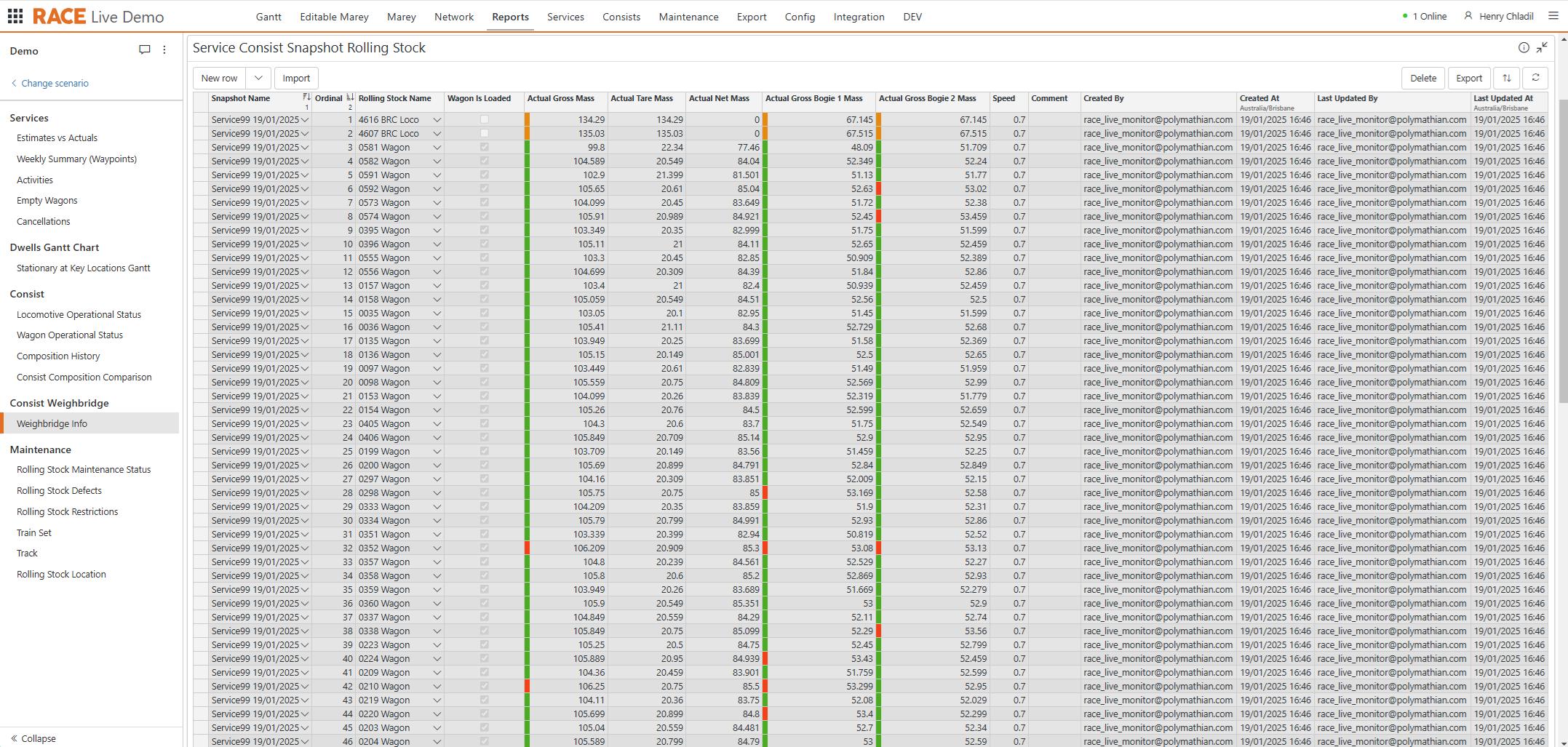Click the orange status bar beside 4616 gross mass
This screenshot has width=1568, height=747.
pos(527,120)
